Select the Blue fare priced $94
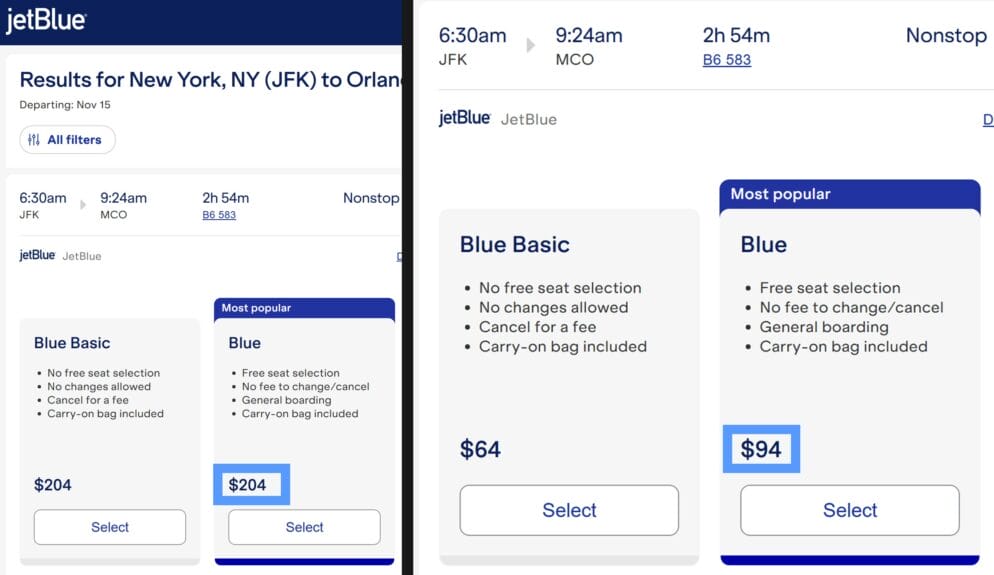Screen dimensions: 994x575 (x=850, y=510)
